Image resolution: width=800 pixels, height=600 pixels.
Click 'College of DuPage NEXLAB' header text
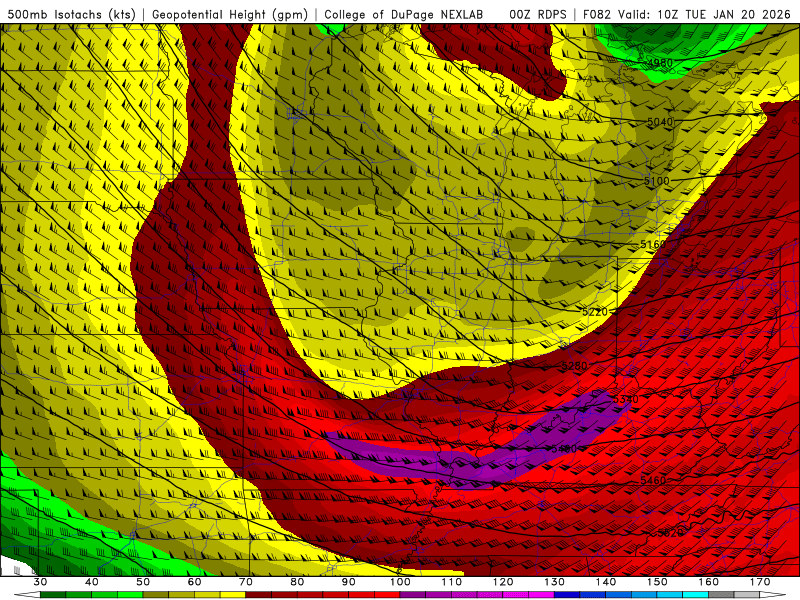click(404, 14)
